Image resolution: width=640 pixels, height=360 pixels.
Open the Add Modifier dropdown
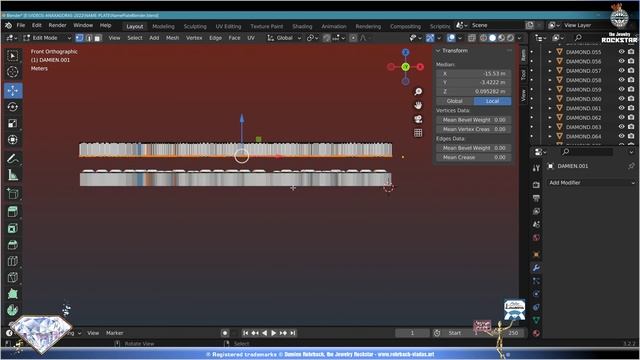point(591,183)
